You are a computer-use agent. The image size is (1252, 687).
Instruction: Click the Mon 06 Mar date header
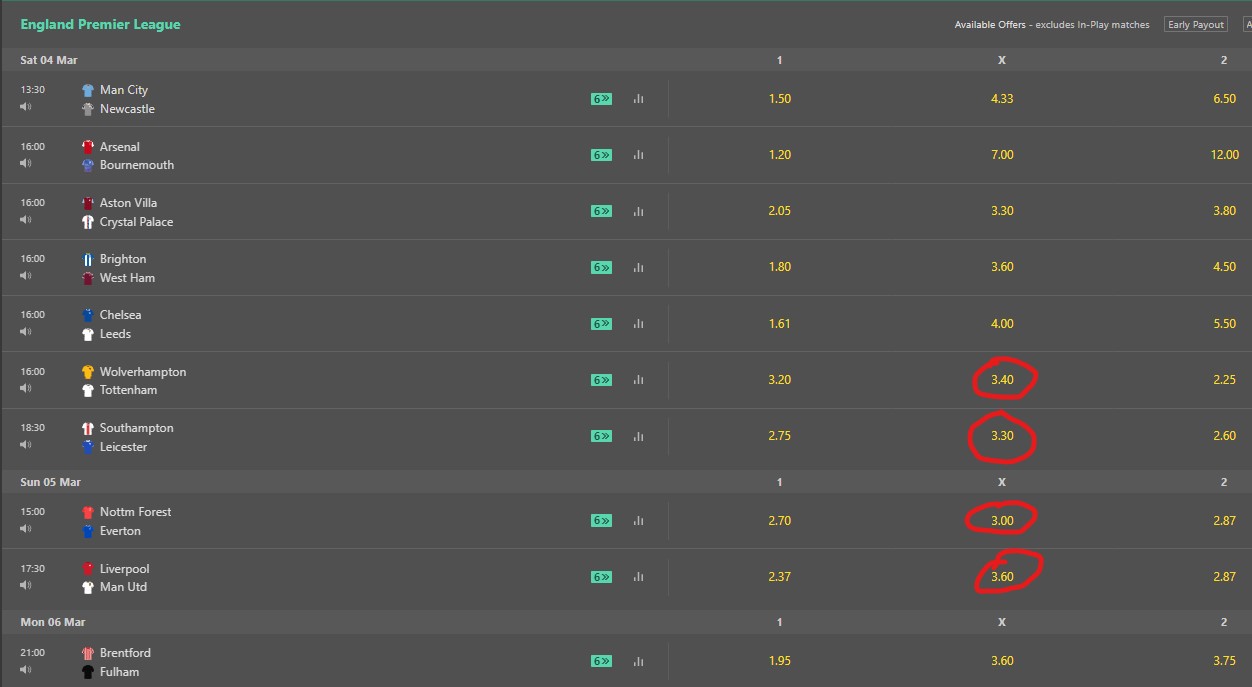(x=53, y=622)
